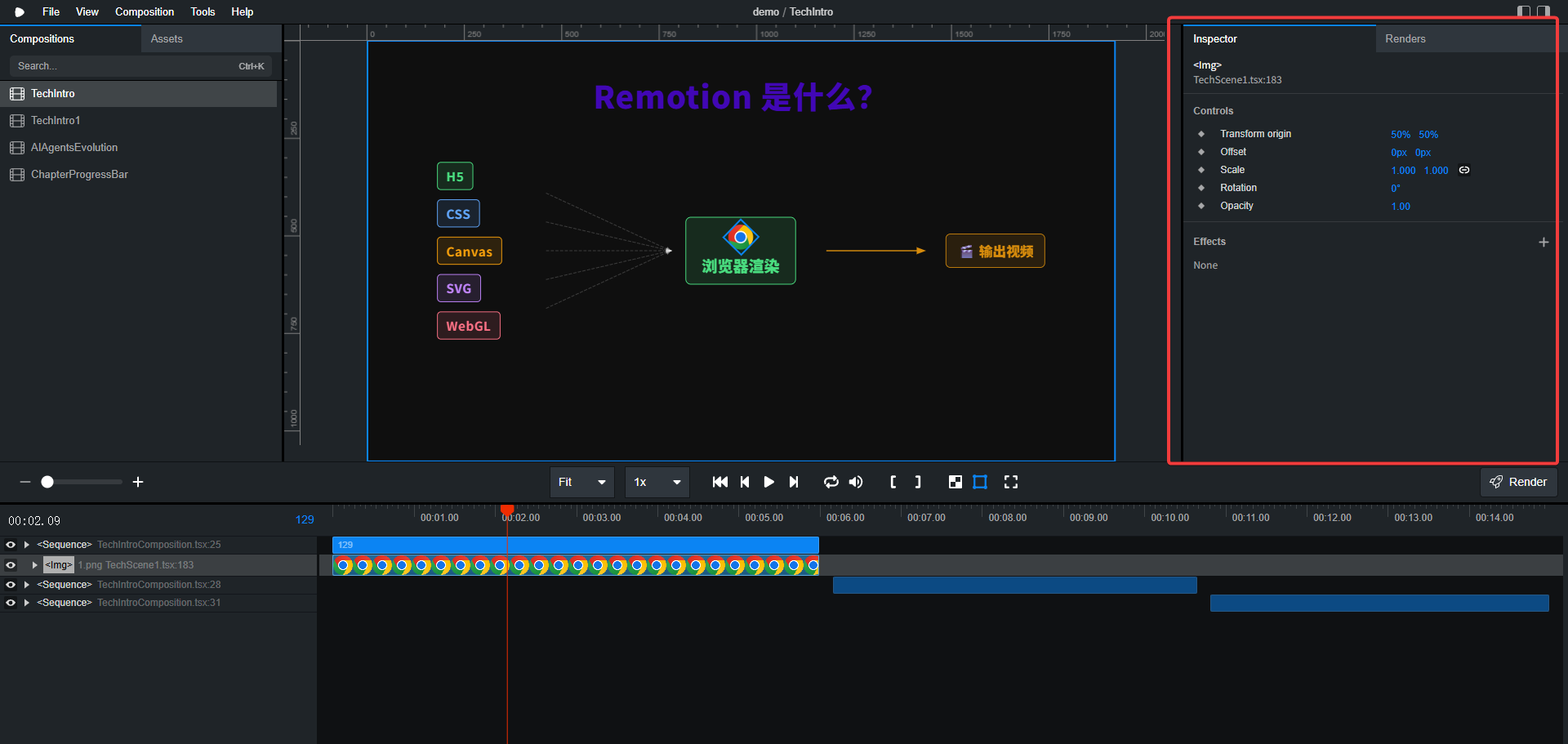Image resolution: width=1568 pixels, height=744 pixels.
Task: Click TechScene1.tsx:183 source link
Action: coord(1237,80)
